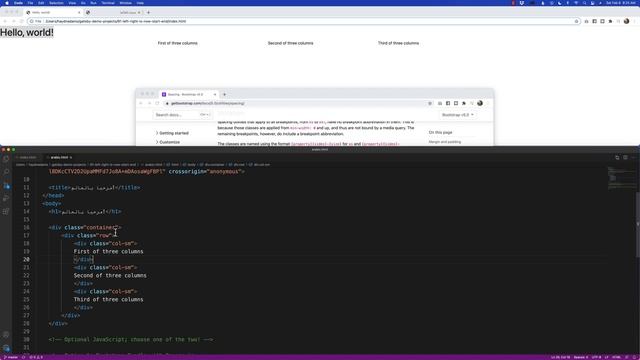
Task: Click the 'Second of three columns' text on webpage
Action: [290, 43]
